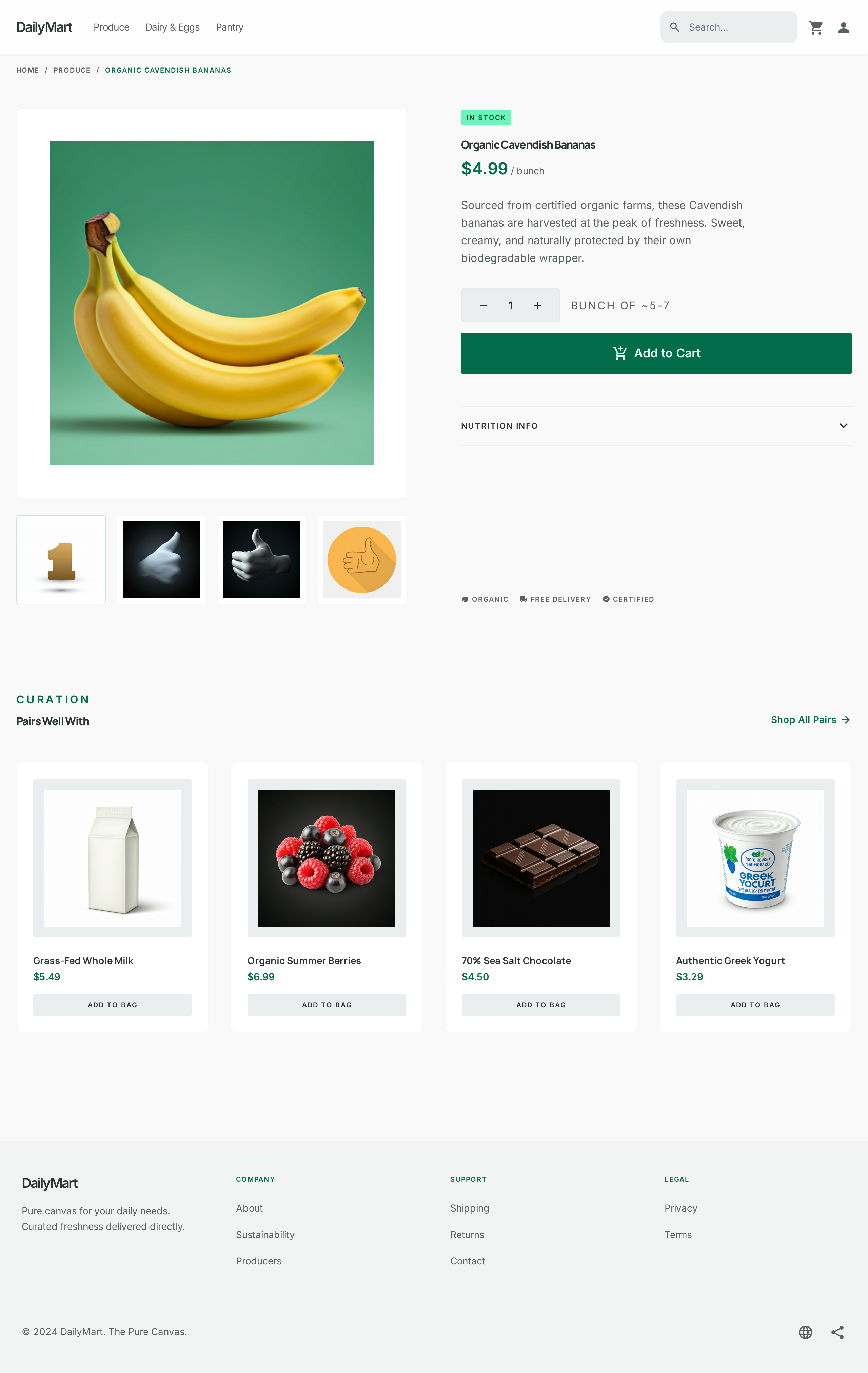Decrease quantity with the minus button
Screen dimensions: 868x1373
point(483,306)
